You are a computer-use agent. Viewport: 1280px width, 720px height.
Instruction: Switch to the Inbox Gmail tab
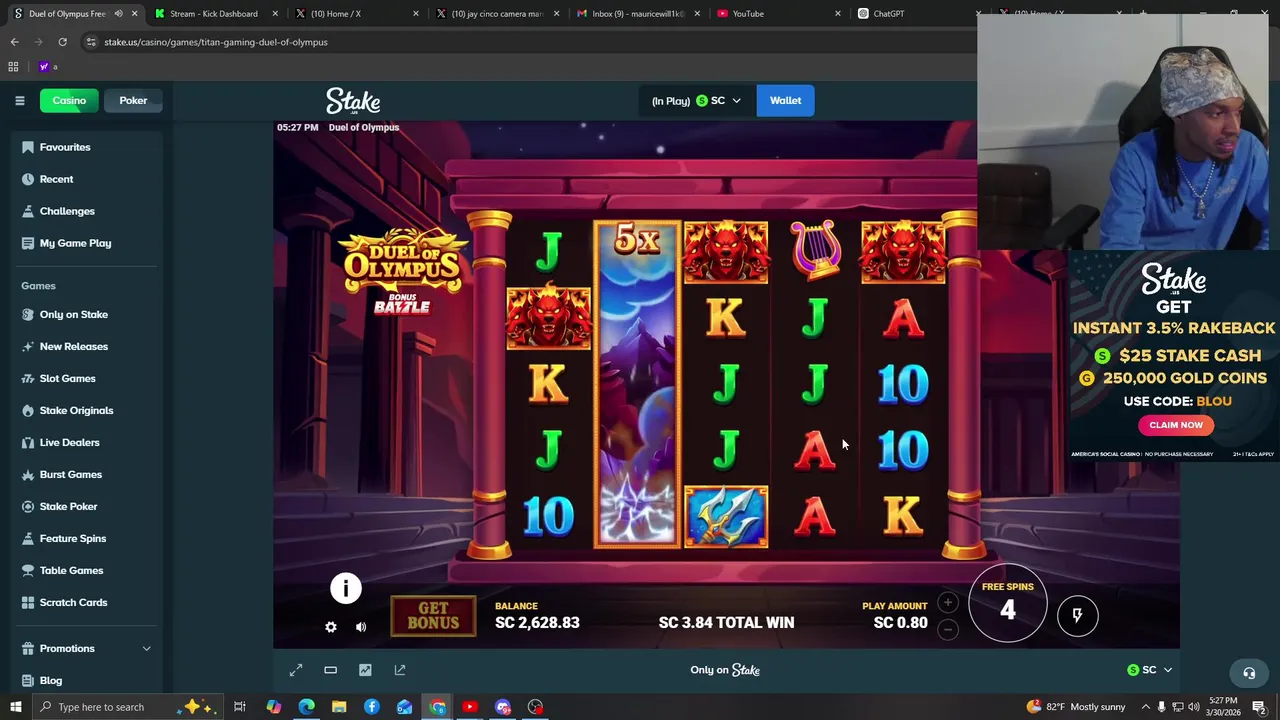click(x=636, y=13)
